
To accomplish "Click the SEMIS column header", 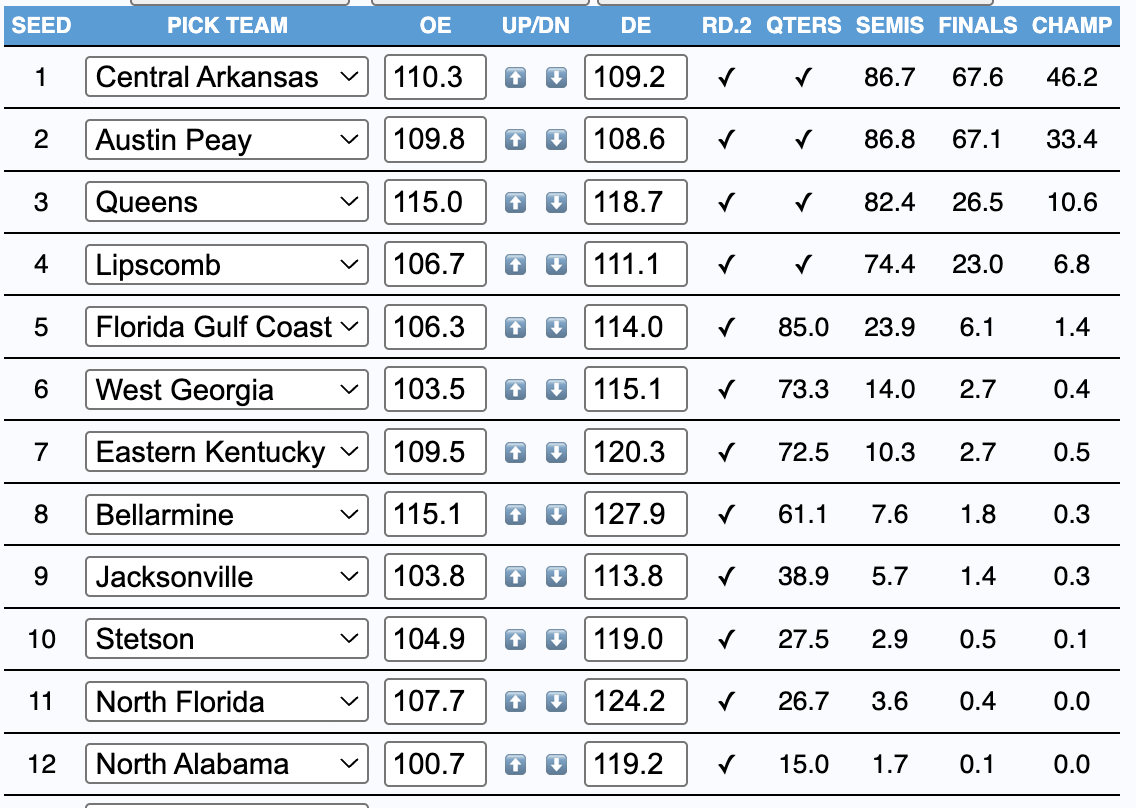I will coord(890,25).
